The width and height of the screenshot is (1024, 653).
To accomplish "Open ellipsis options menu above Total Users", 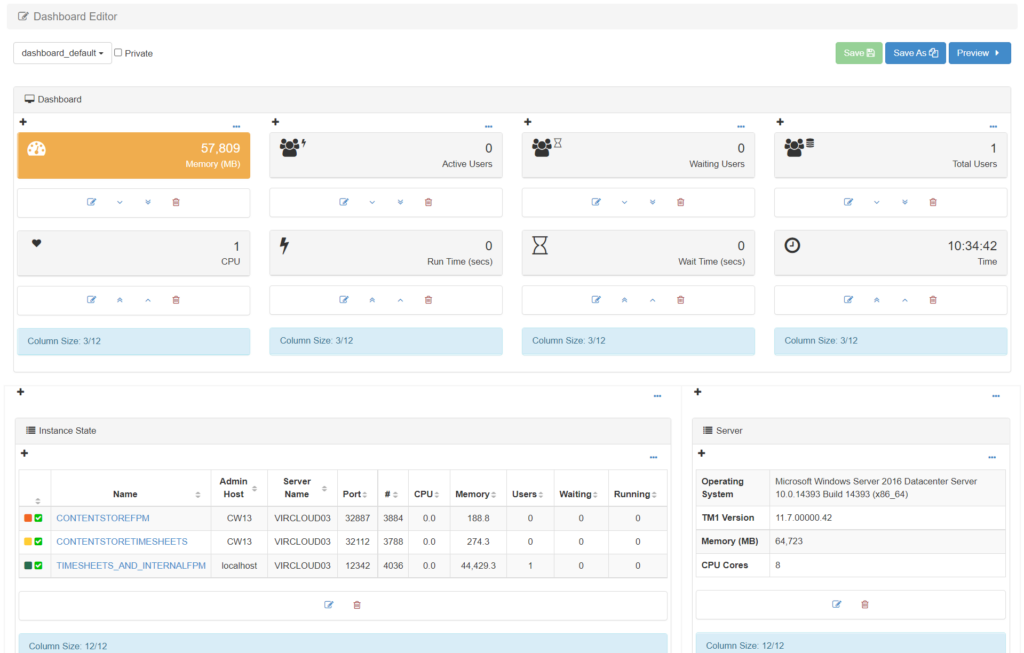I will click(x=993, y=127).
